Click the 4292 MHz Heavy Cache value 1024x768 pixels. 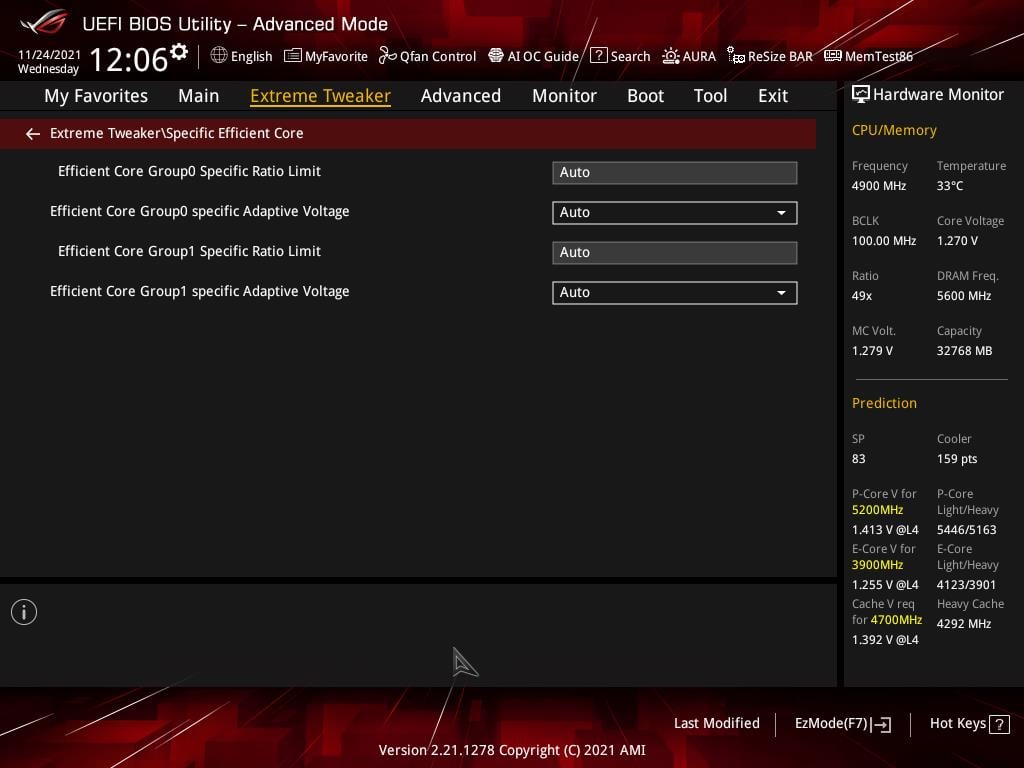[964, 624]
